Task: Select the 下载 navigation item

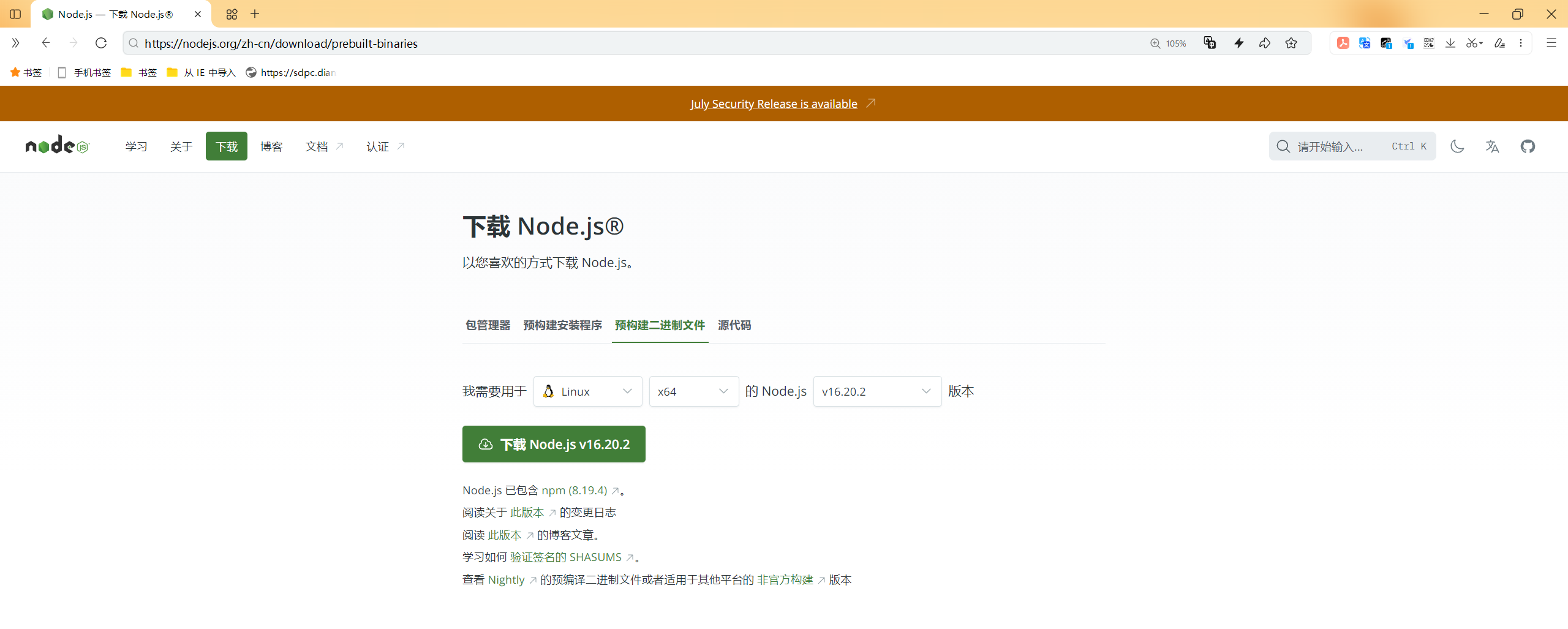Action: 227,146
